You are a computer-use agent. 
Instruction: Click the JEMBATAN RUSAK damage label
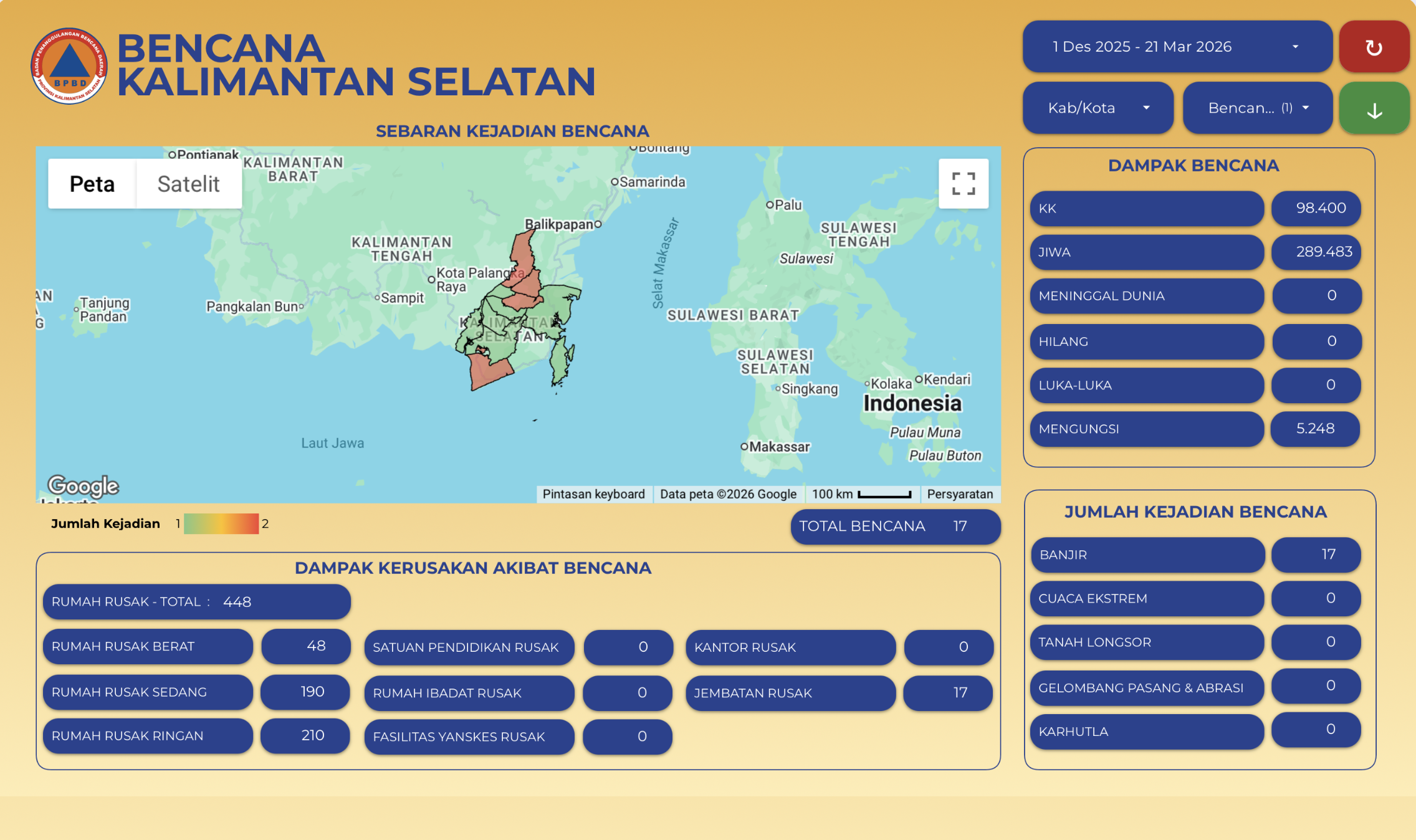pos(790,693)
